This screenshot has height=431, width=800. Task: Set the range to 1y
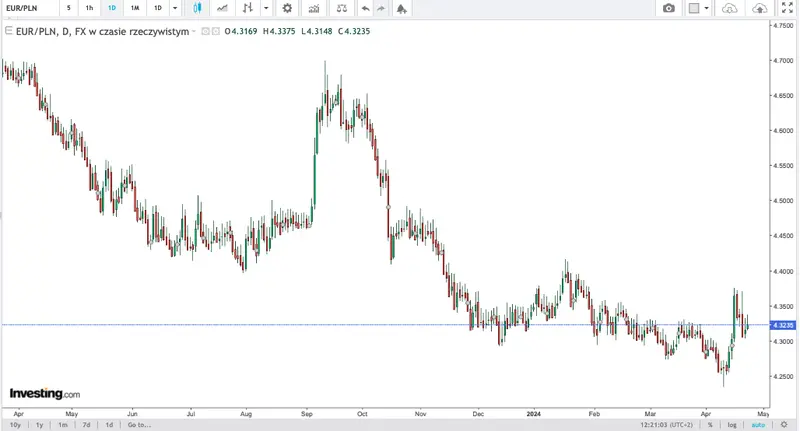39,424
